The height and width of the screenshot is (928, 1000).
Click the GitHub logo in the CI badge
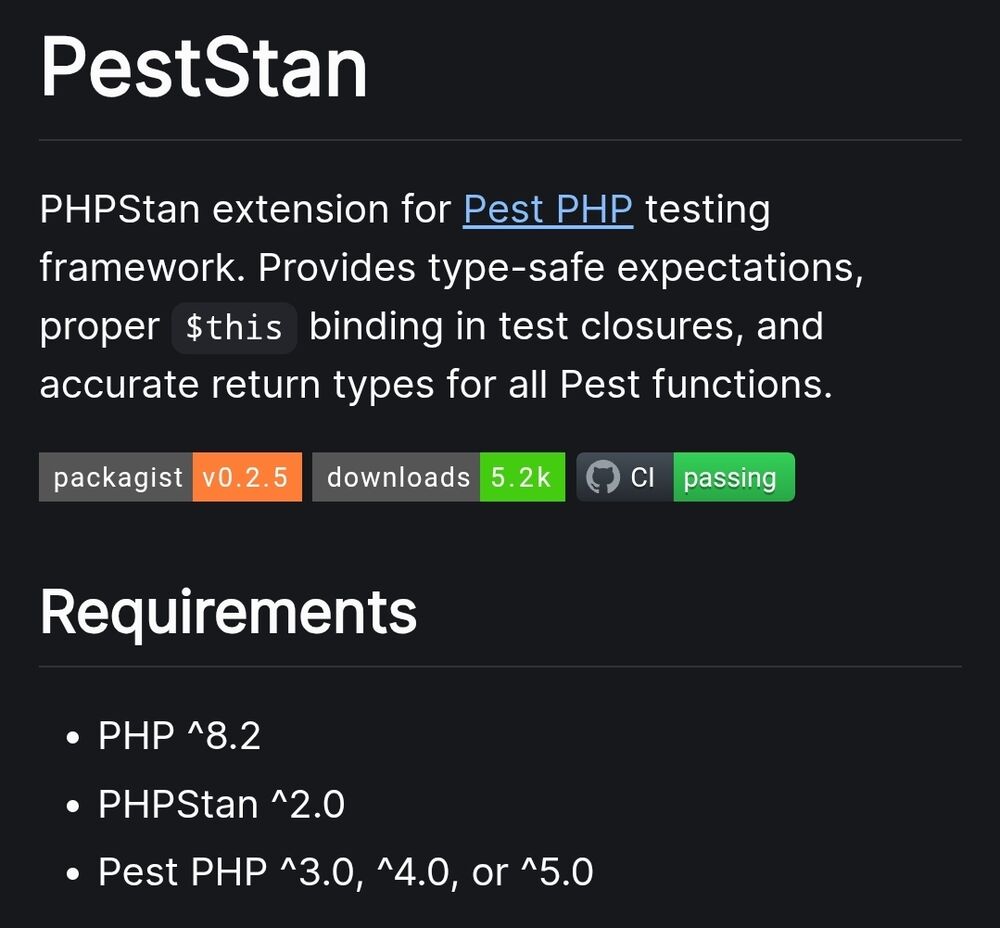pyautogui.click(x=603, y=477)
